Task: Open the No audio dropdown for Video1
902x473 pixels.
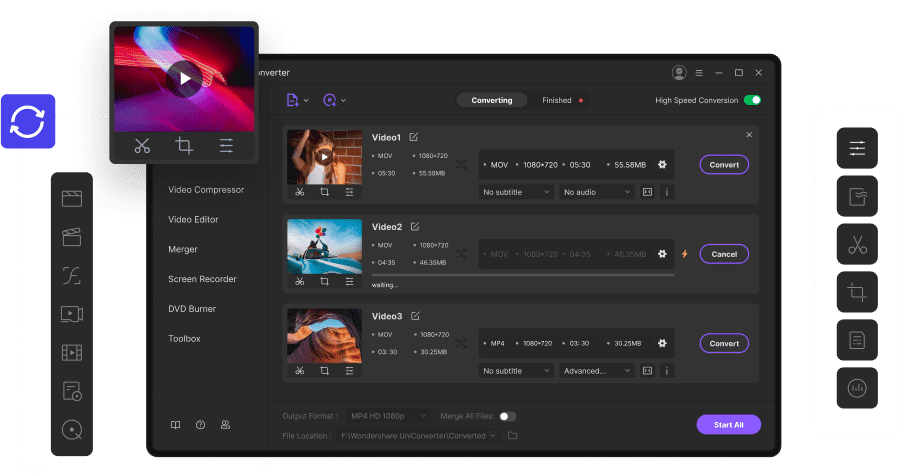Action: pyautogui.click(x=597, y=192)
